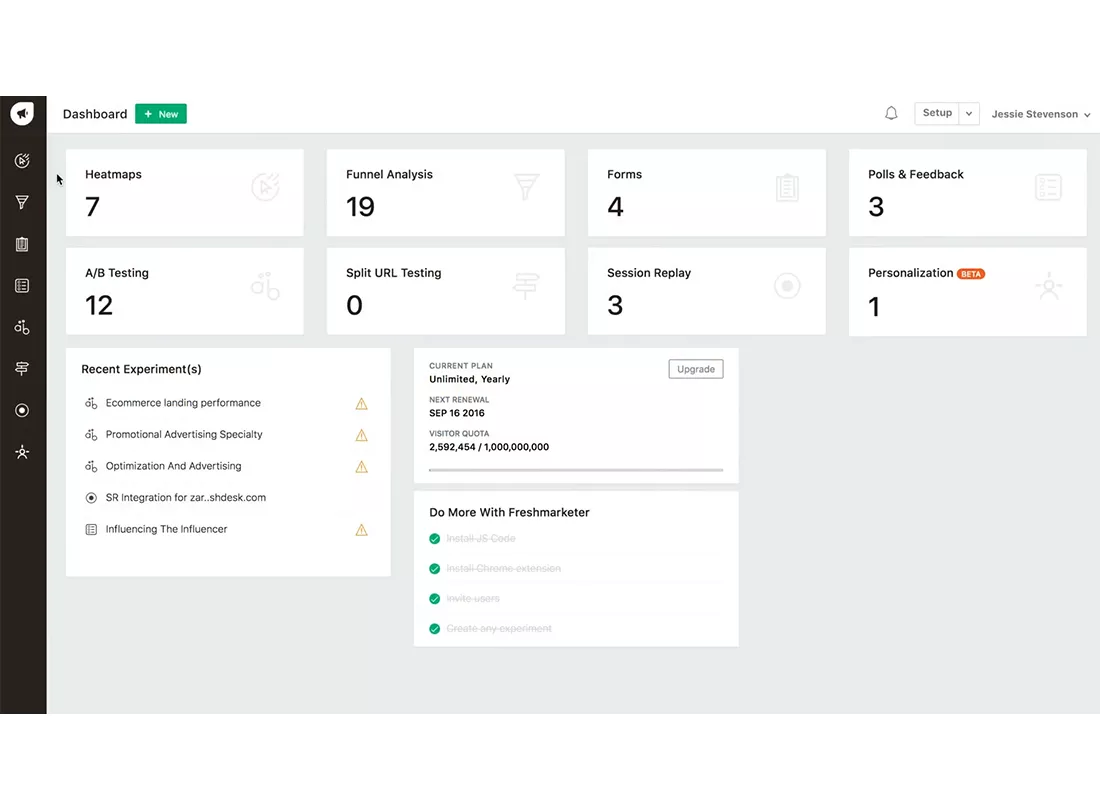Open the A/B Testing card title
Viewport: 1100px width, 810px height.
116,273
